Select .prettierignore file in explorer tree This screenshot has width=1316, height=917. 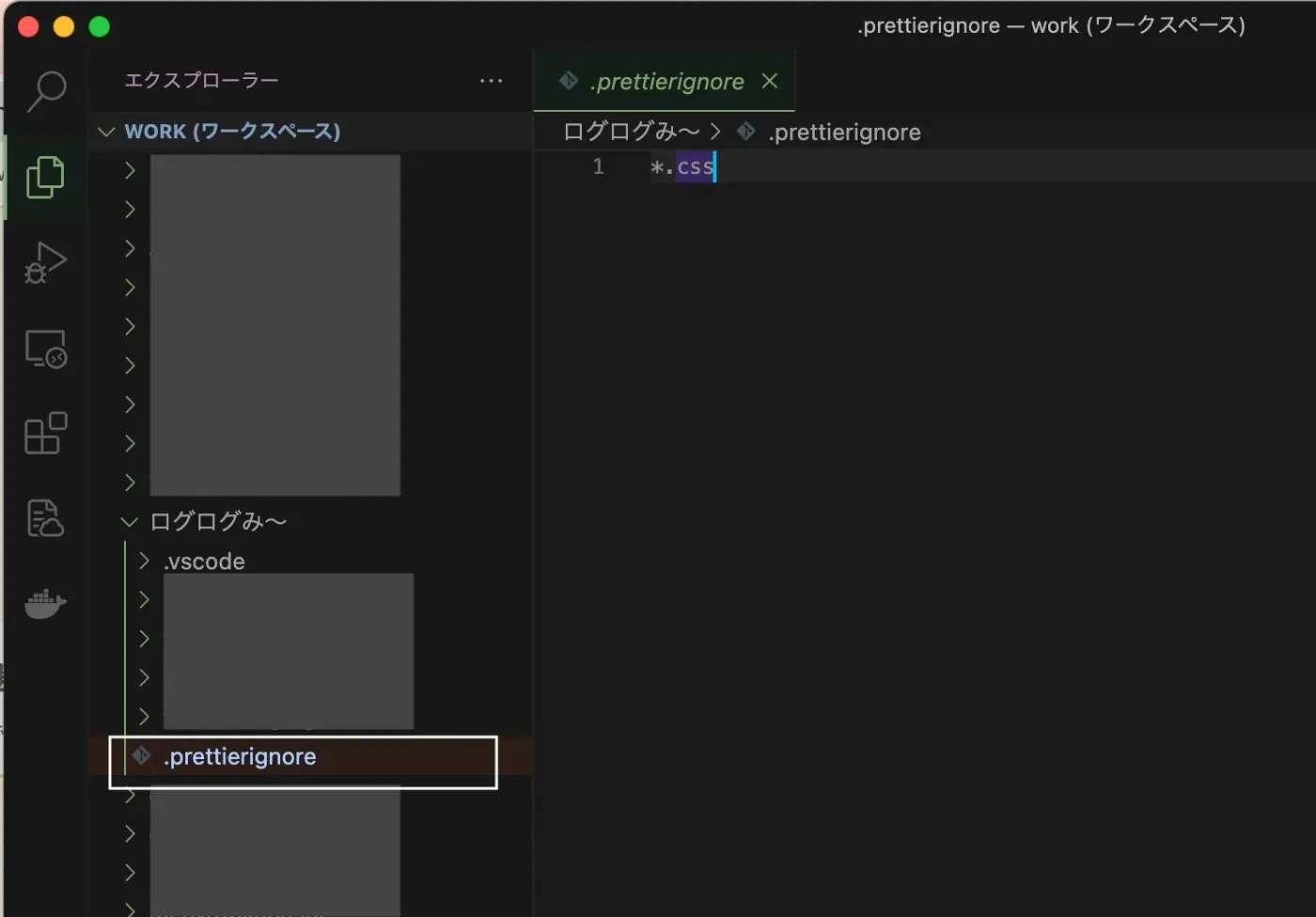[303, 757]
